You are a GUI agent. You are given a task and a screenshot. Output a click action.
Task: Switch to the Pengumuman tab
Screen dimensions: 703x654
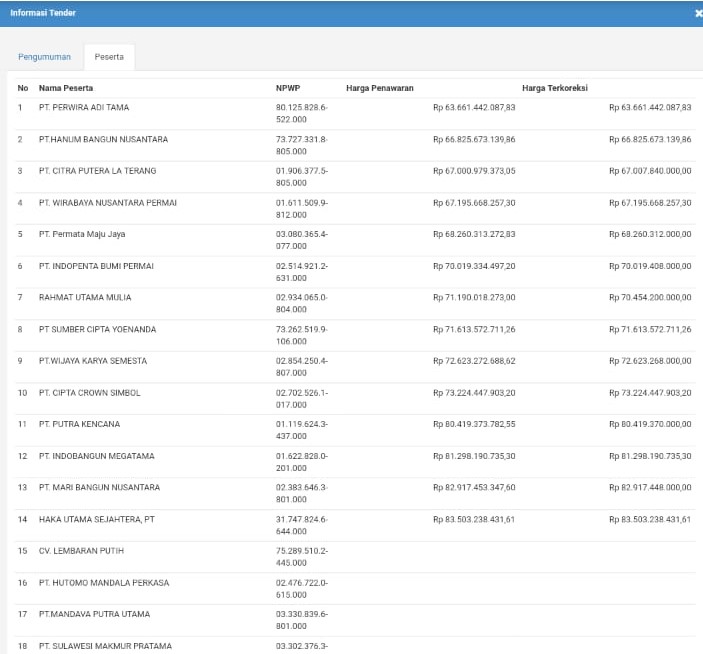pos(44,57)
